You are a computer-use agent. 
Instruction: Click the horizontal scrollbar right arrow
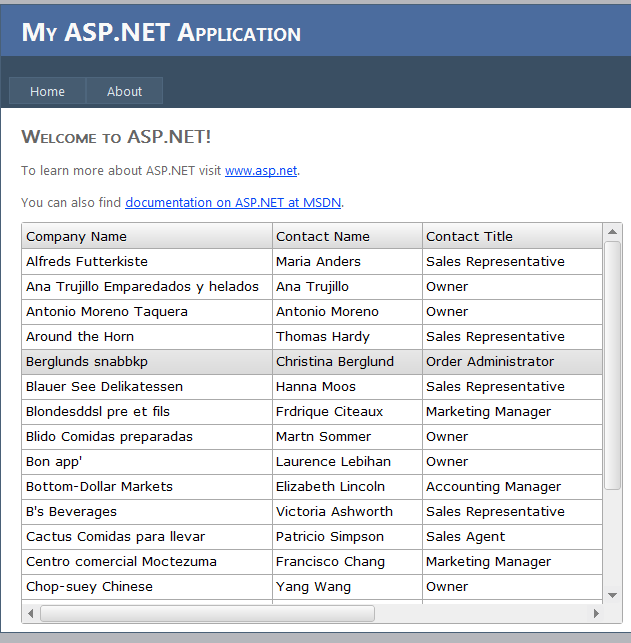point(596,613)
